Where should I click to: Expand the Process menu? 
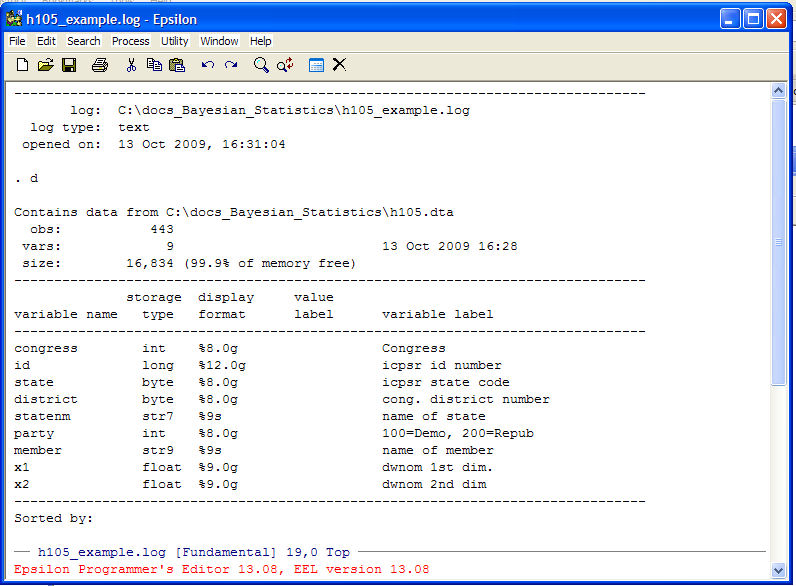[x=130, y=41]
